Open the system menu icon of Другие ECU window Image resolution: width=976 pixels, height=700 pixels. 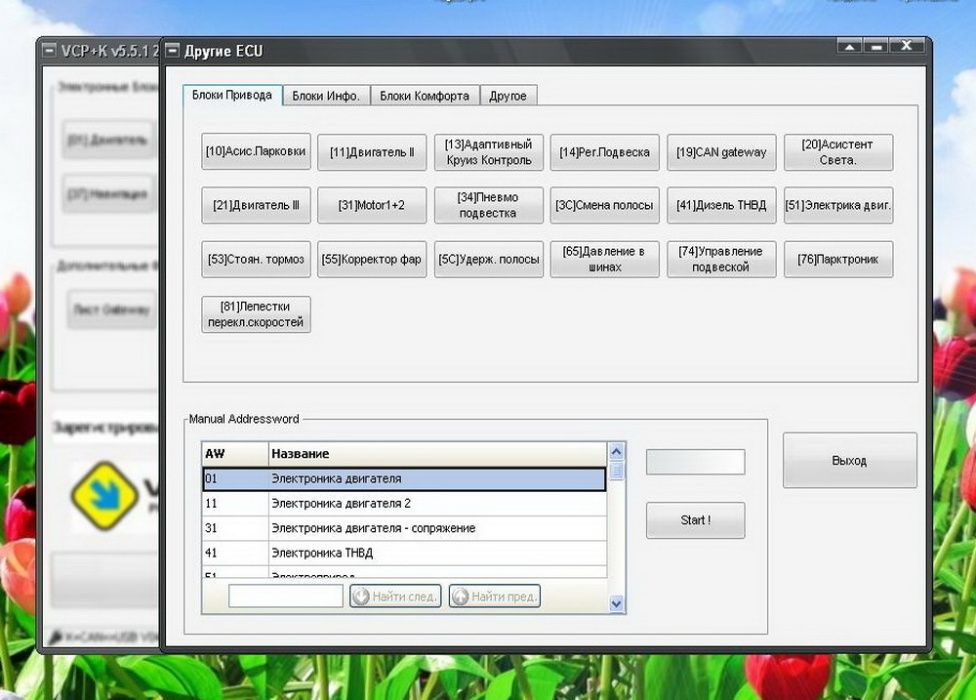[x=172, y=50]
